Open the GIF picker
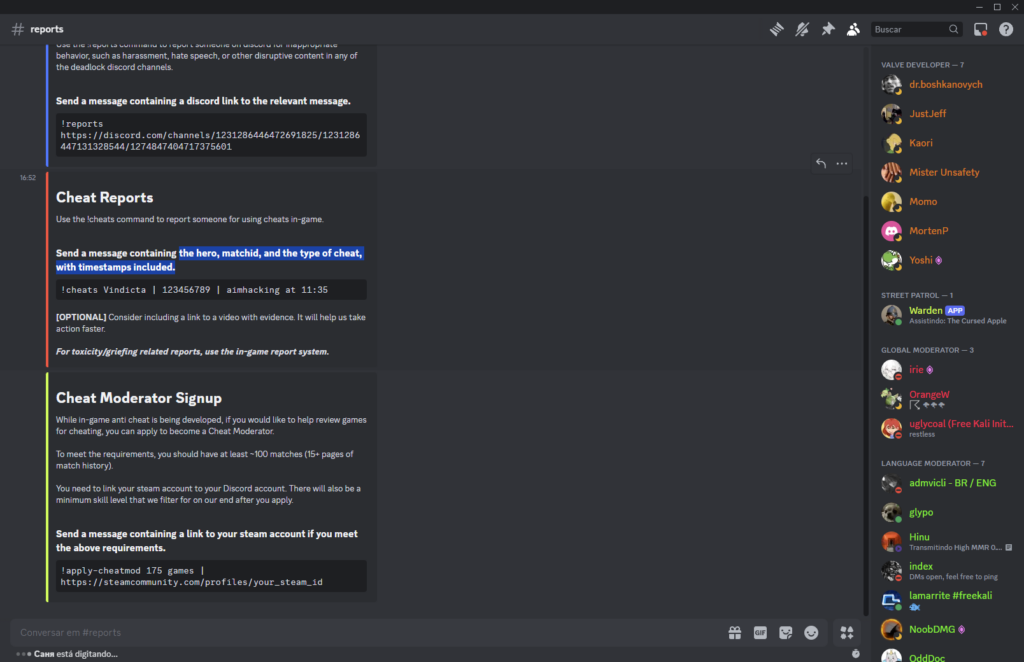The width and height of the screenshot is (1024, 662). (761, 632)
